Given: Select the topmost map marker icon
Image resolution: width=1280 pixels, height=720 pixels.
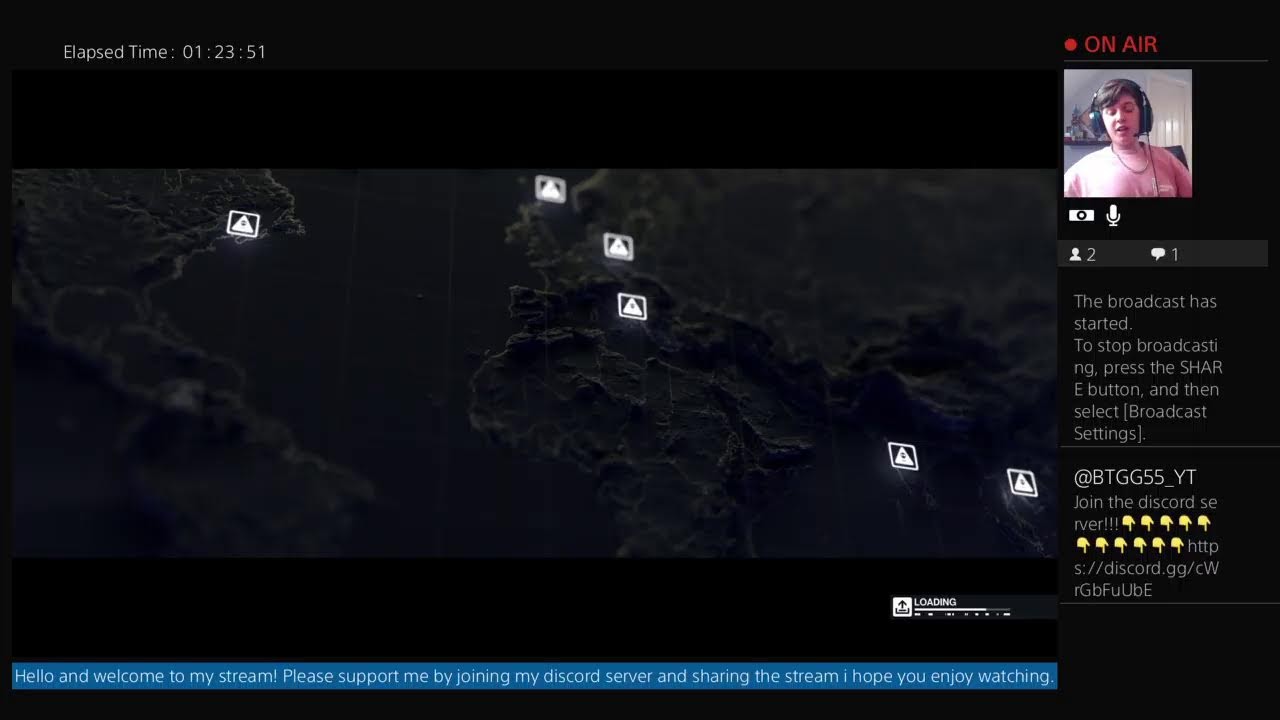Looking at the screenshot, I should pos(550,188).
